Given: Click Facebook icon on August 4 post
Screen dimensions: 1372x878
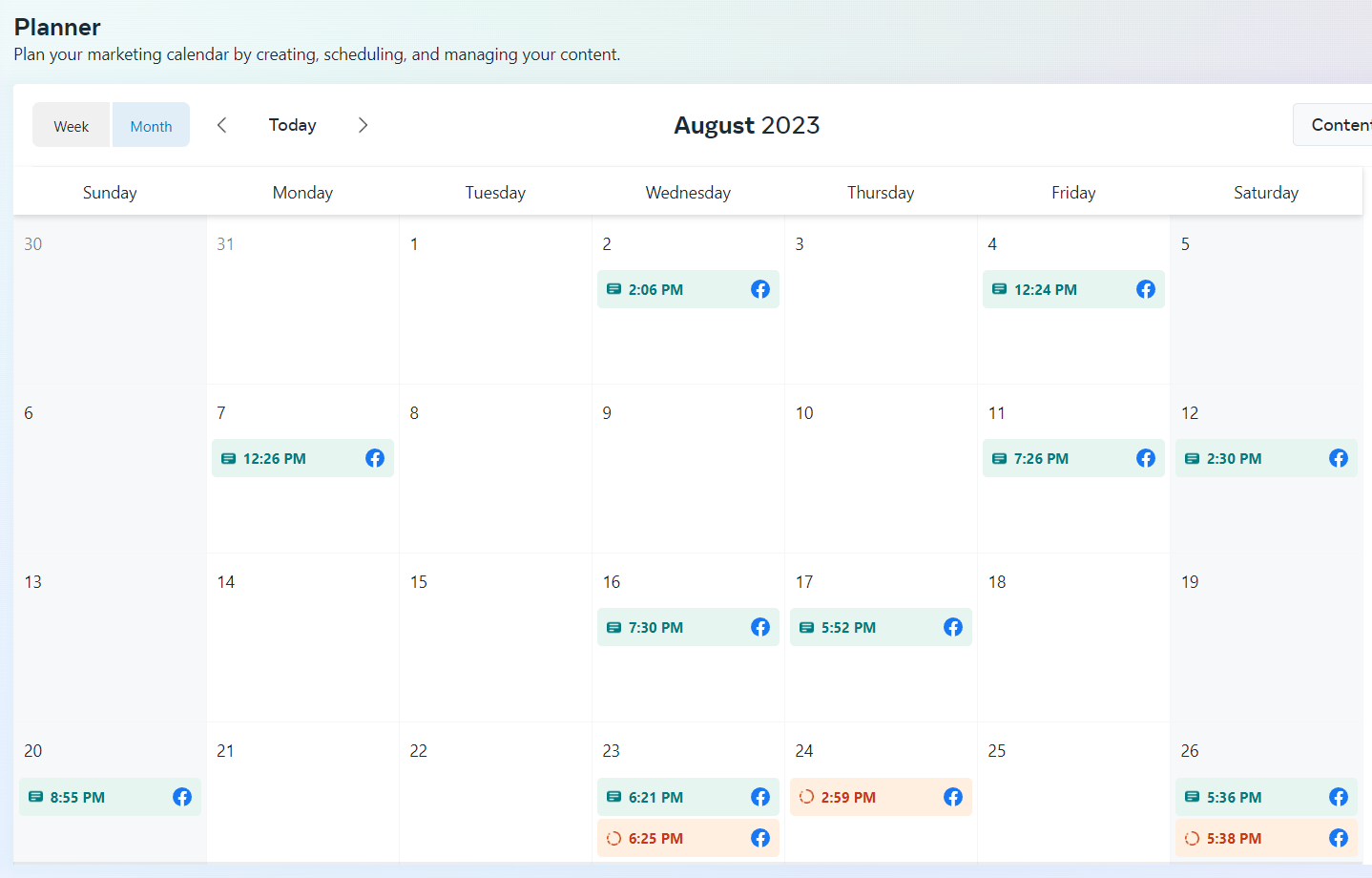Looking at the screenshot, I should click(x=1146, y=289).
